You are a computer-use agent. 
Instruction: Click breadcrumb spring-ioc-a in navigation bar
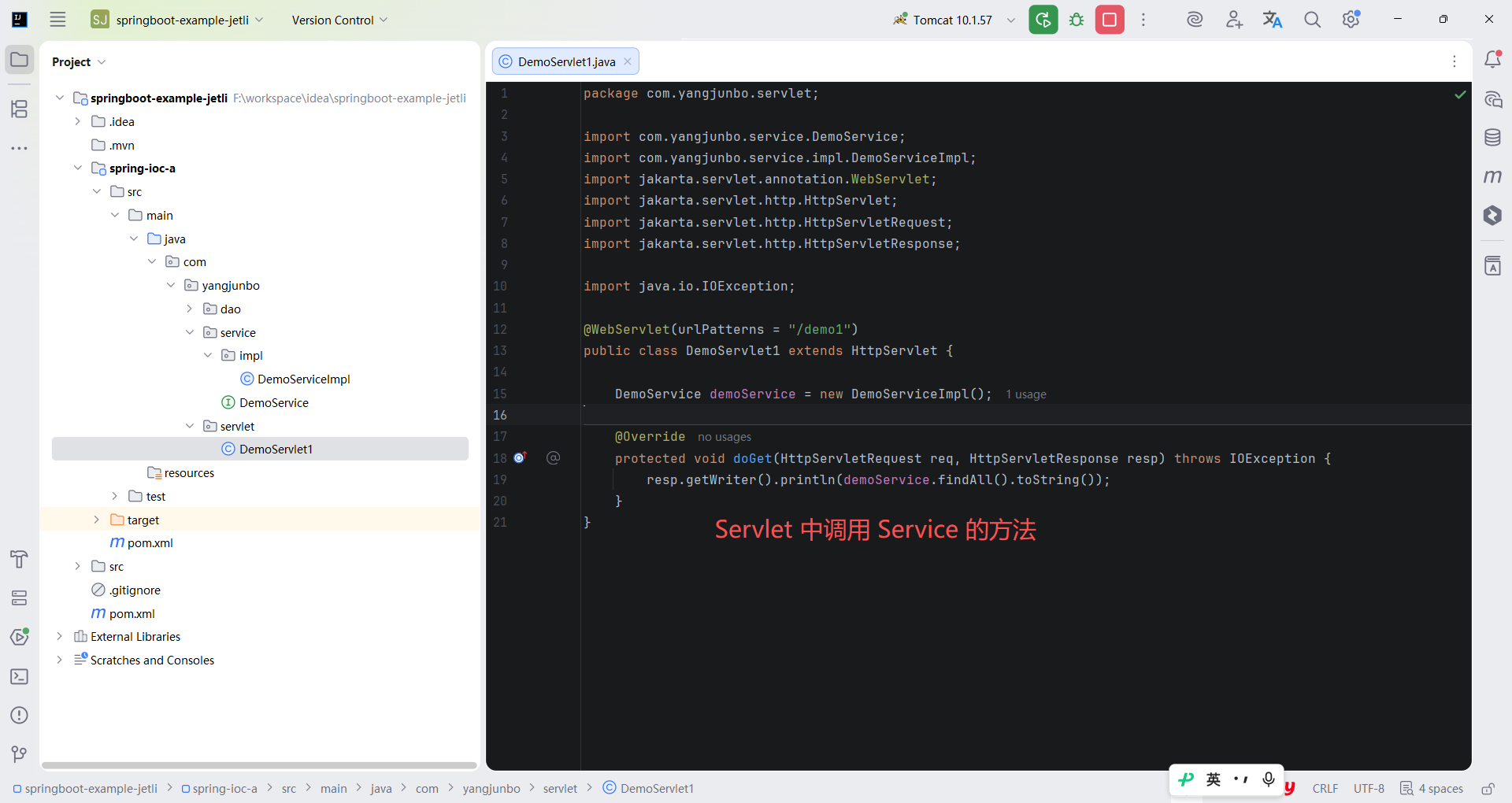tap(220, 788)
